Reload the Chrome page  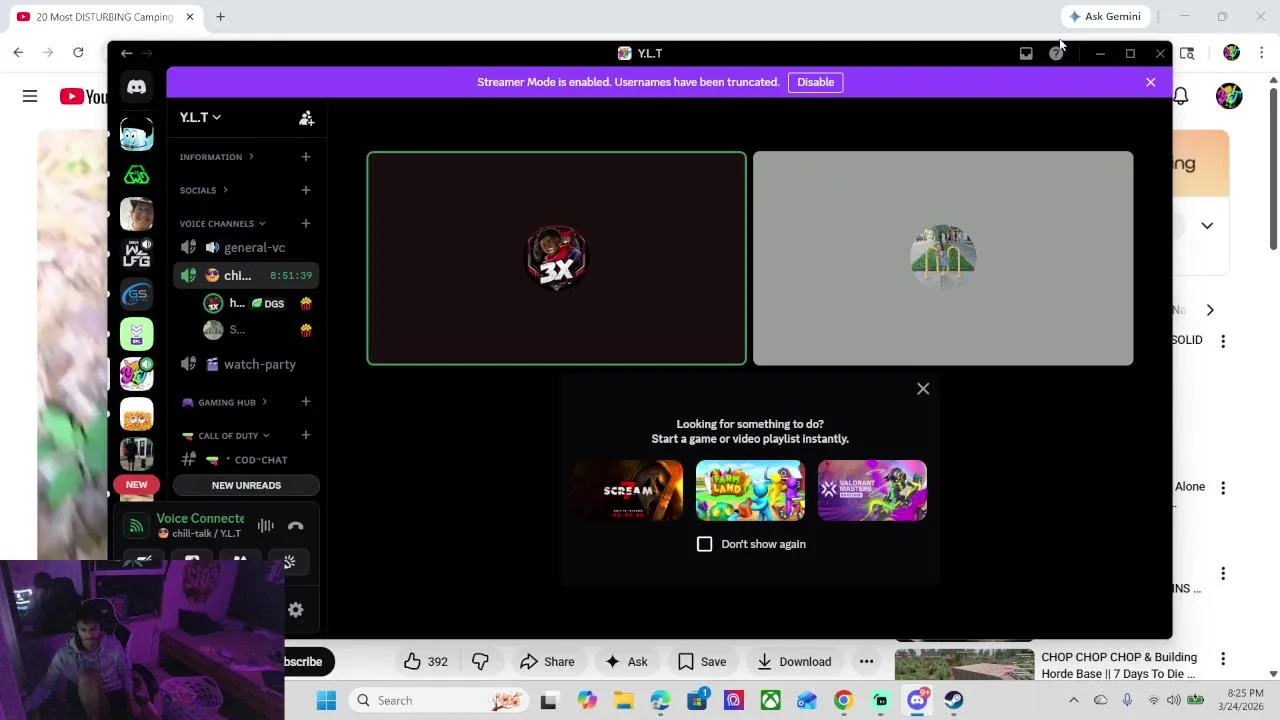coord(78,53)
